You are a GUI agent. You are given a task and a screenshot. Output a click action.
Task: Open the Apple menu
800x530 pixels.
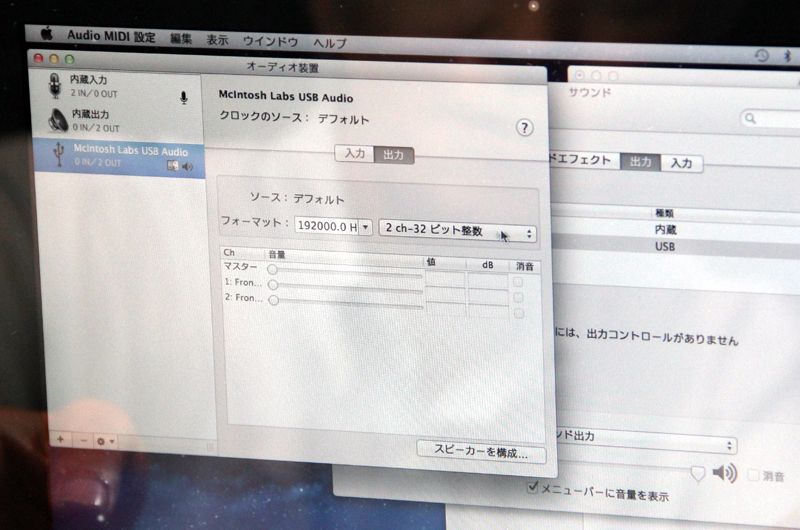pyautogui.click(x=46, y=34)
